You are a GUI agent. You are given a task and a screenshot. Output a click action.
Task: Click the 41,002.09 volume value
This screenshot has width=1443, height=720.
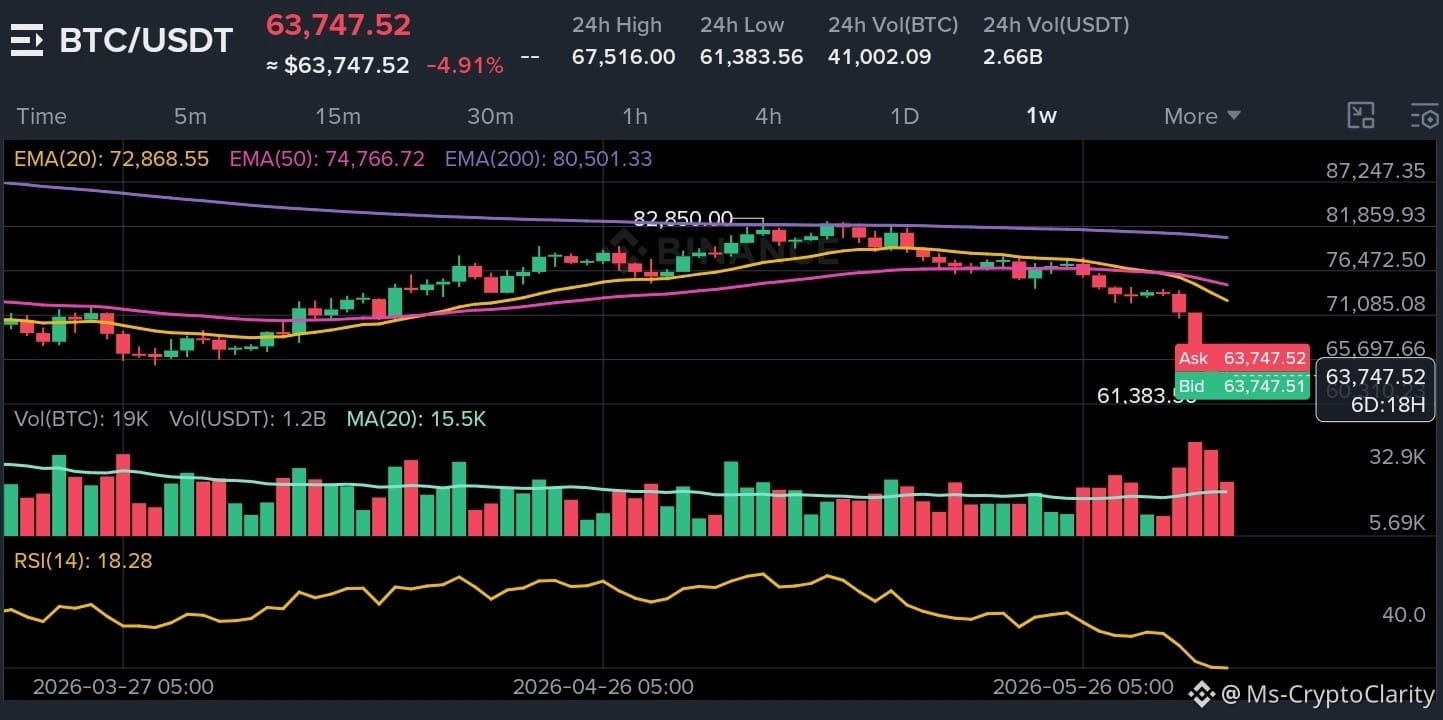point(879,57)
